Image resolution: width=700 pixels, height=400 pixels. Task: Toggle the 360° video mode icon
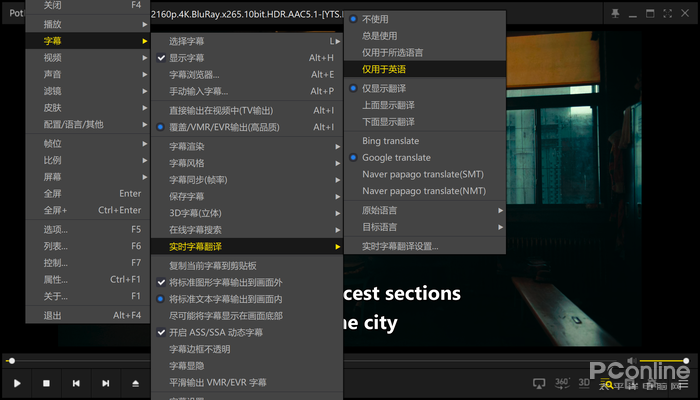pos(562,383)
